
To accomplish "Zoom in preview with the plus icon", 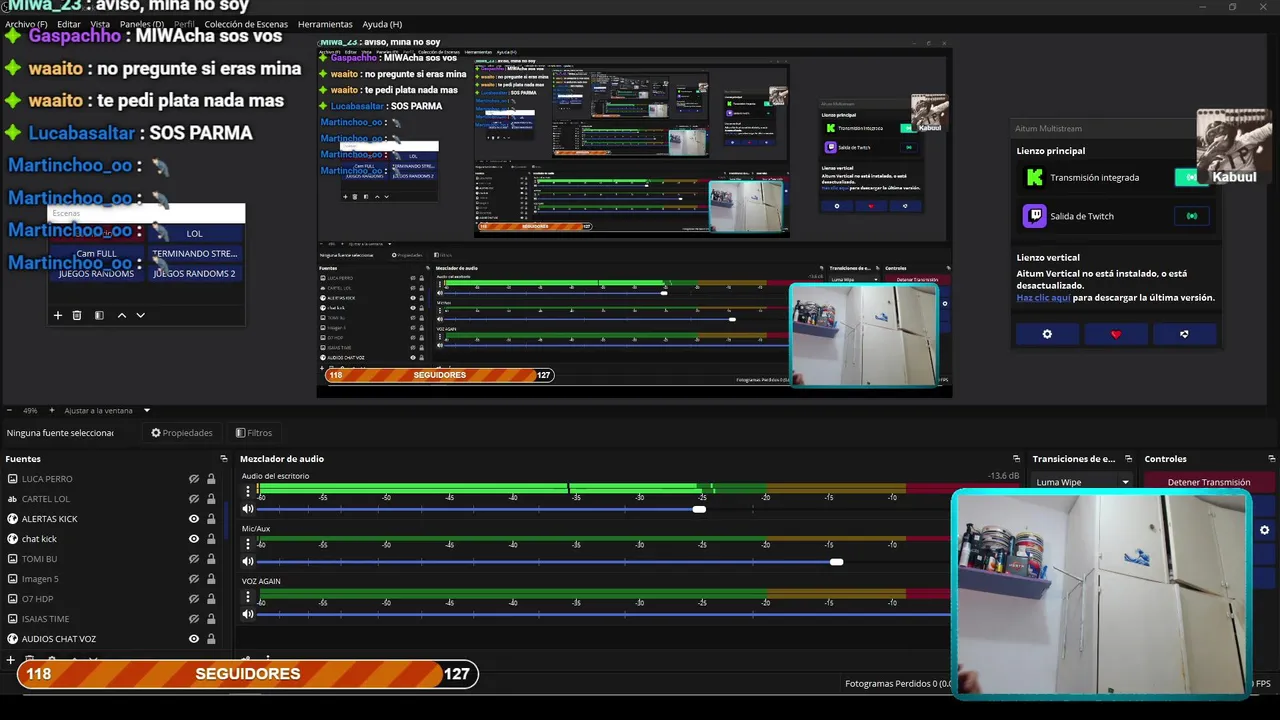I will pos(52,410).
